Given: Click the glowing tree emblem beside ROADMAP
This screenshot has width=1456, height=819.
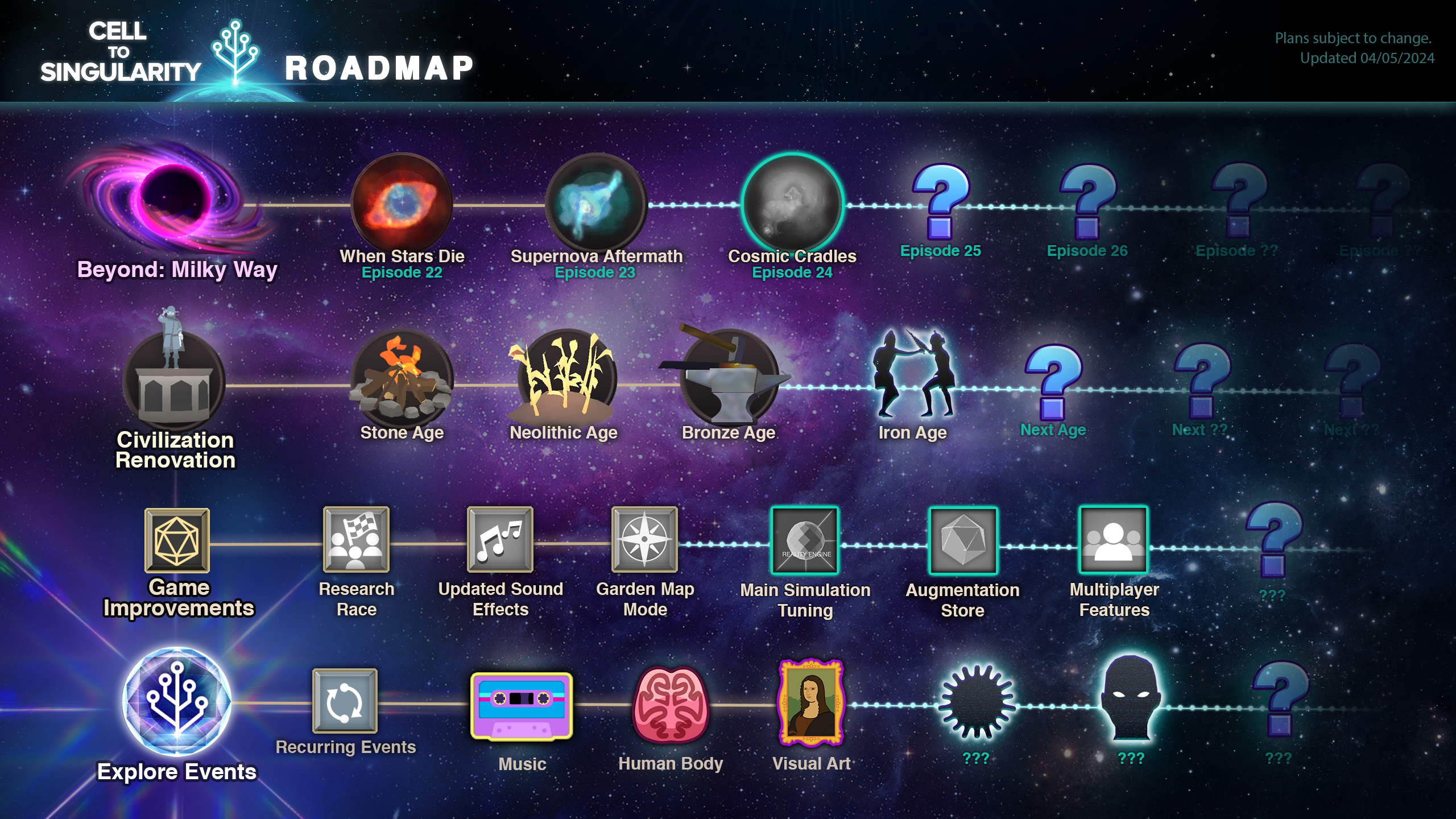Looking at the screenshot, I should click(235, 52).
